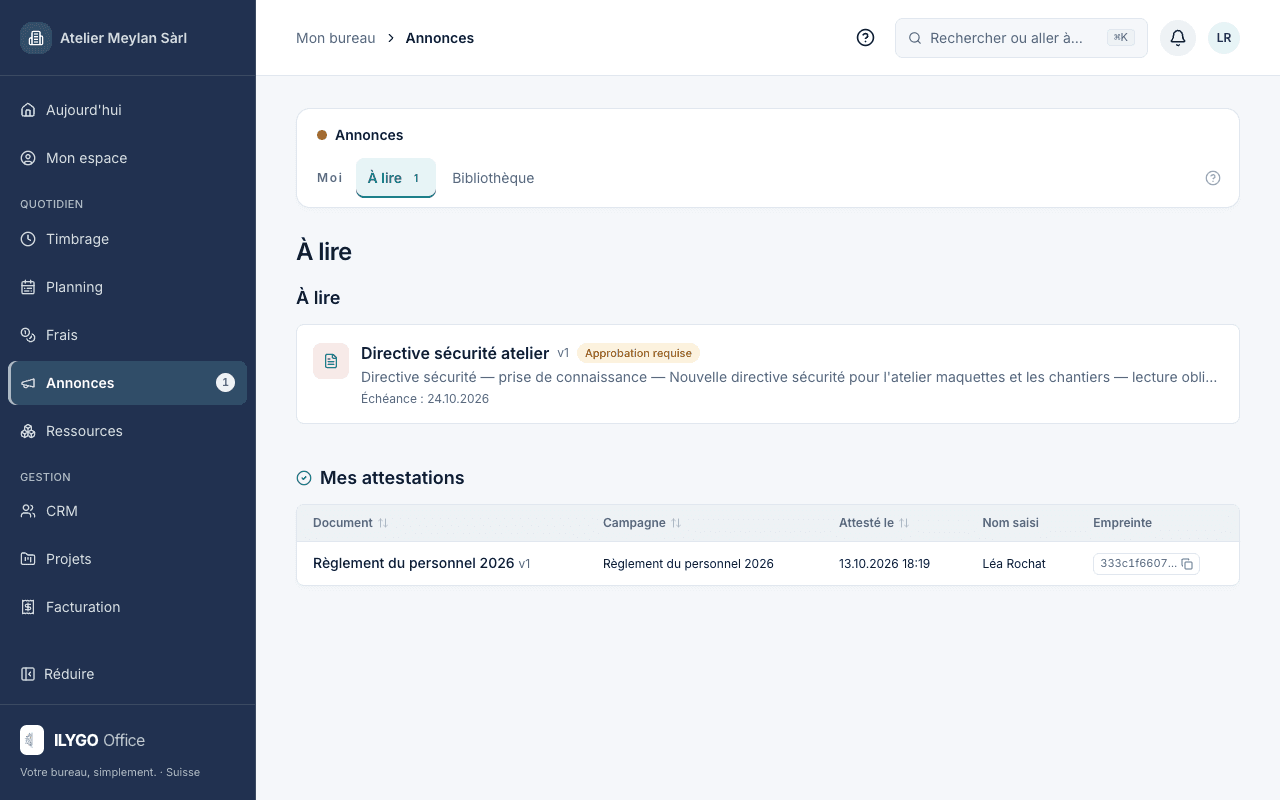Open Planning in sidebar
The width and height of the screenshot is (1280, 800).
click(128, 287)
